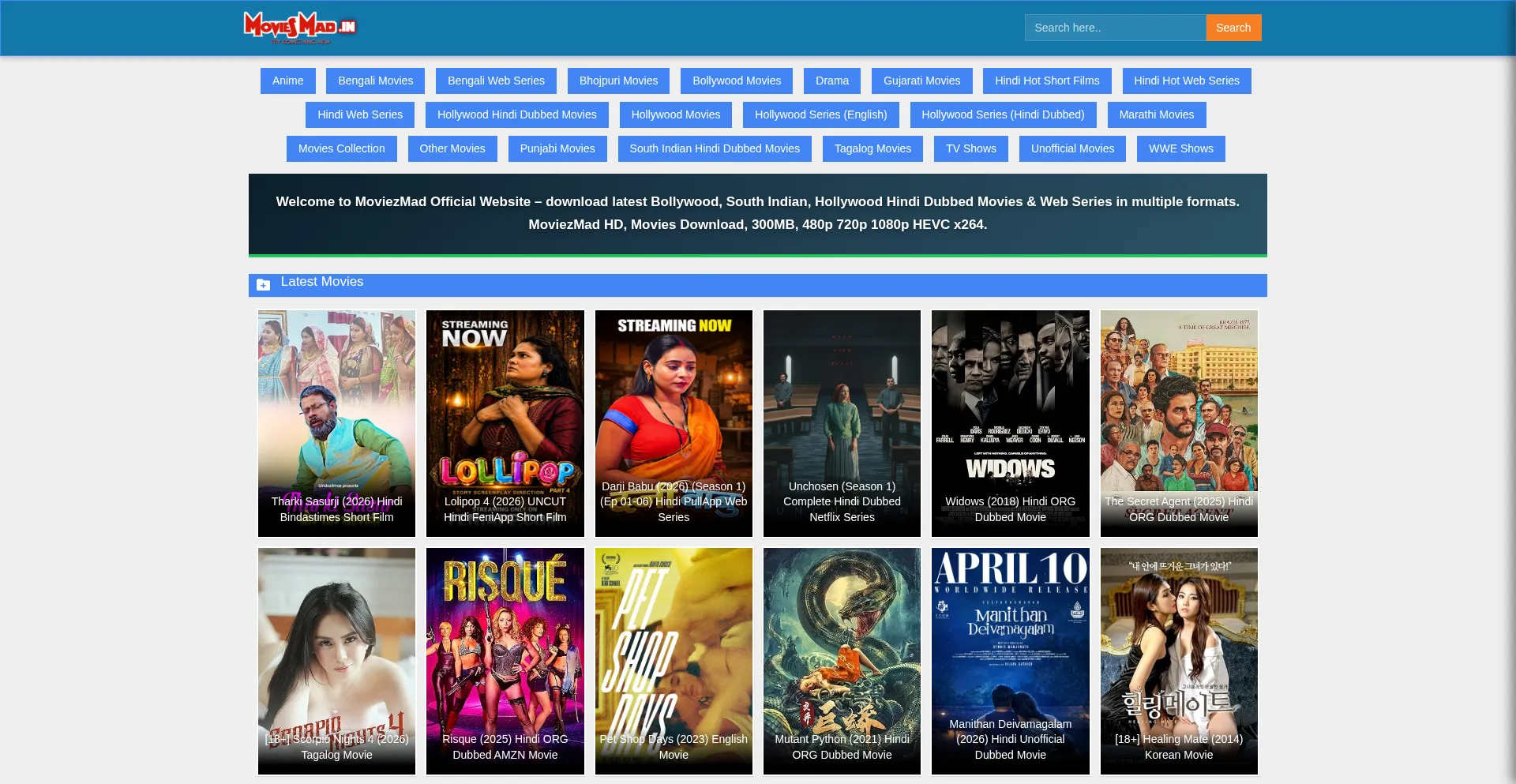This screenshot has width=1516, height=784.
Task: Open Hollywood Hindi Dubbed Movies category
Action: [517, 114]
